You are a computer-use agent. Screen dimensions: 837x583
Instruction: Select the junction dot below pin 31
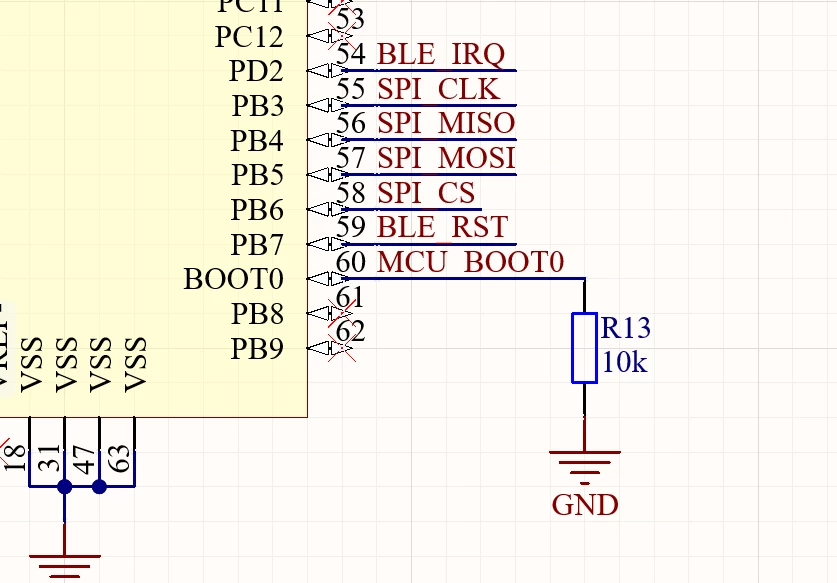coord(65,487)
